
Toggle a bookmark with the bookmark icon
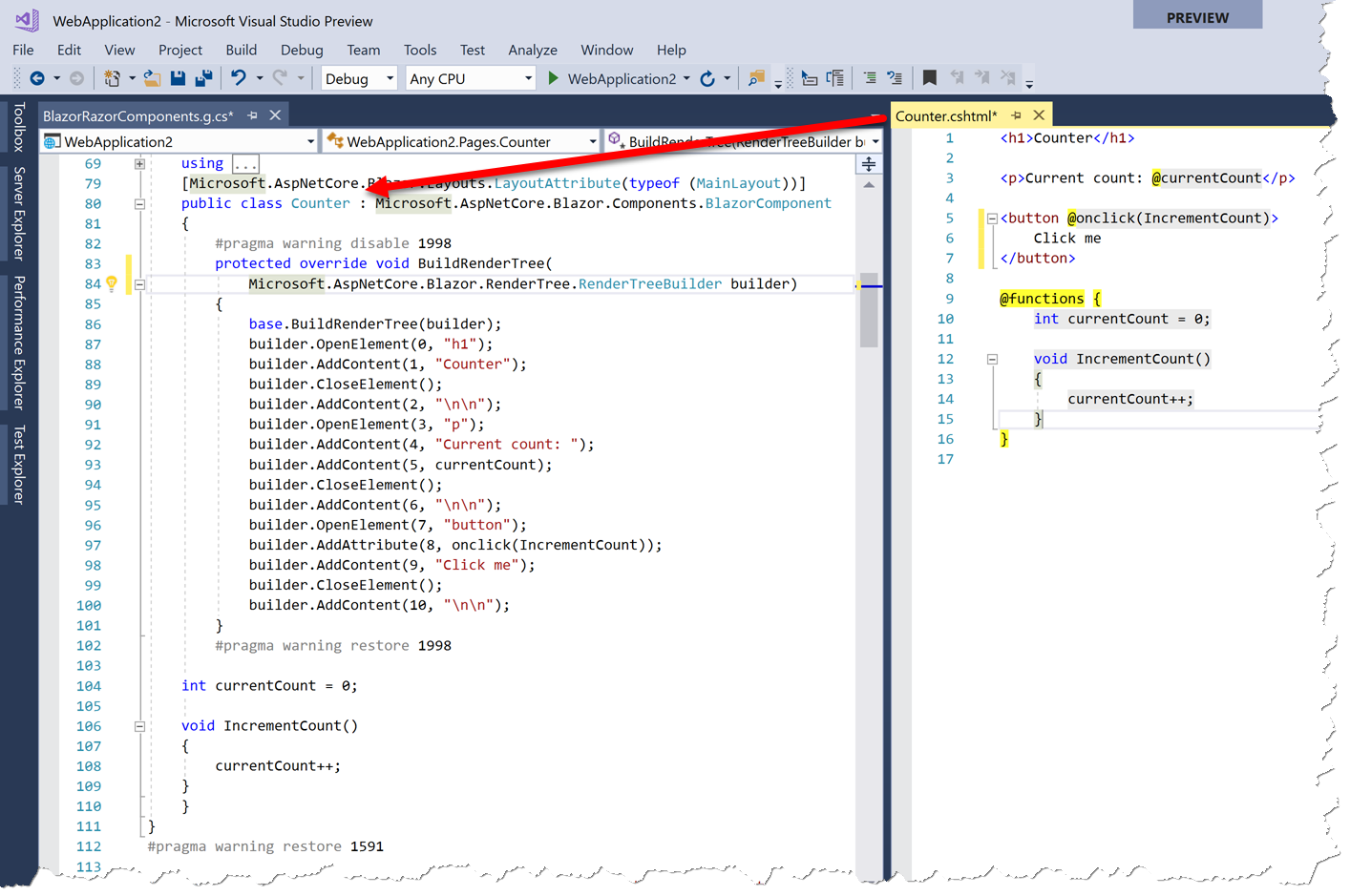(929, 78)
